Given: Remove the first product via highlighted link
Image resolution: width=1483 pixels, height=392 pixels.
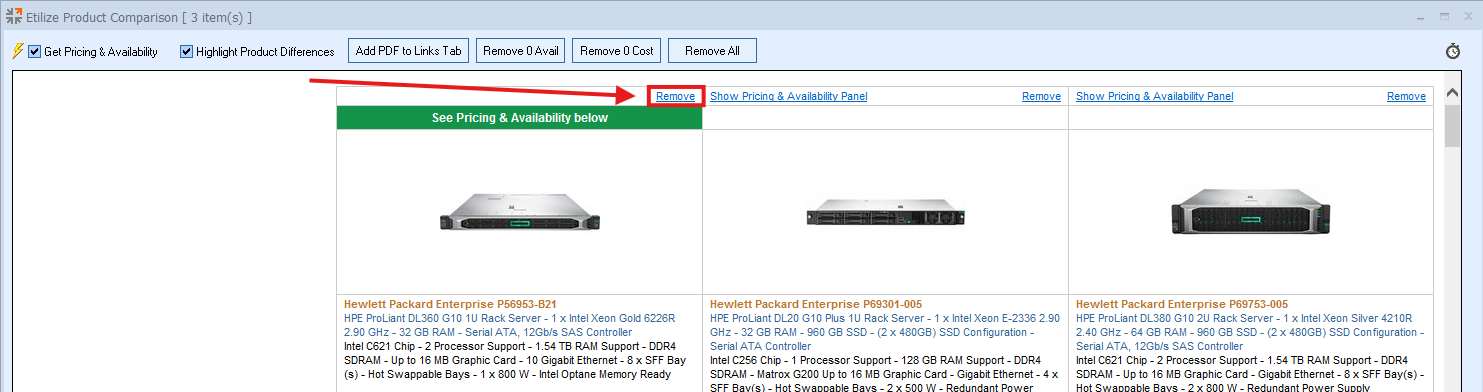Looking at the screenshot, I should (676, 96).
